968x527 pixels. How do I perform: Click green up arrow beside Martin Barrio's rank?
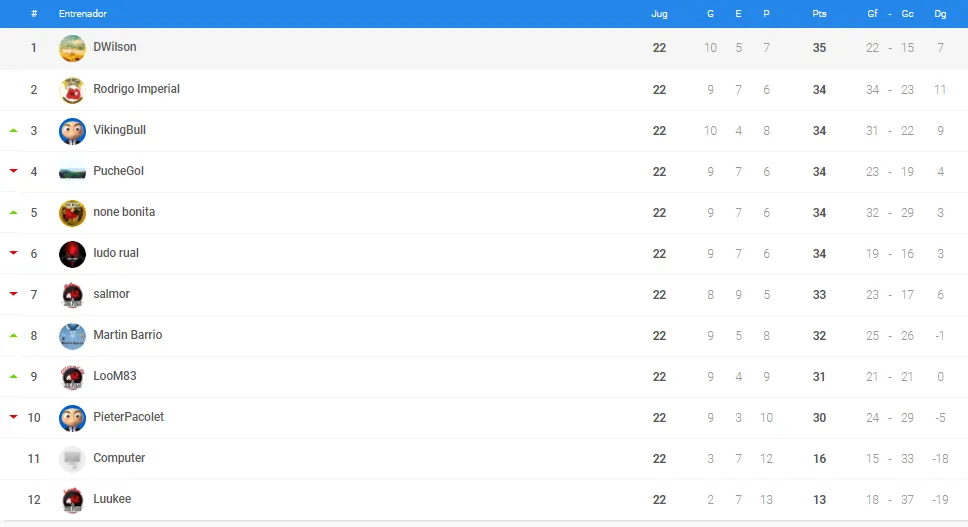pos(14,336)
